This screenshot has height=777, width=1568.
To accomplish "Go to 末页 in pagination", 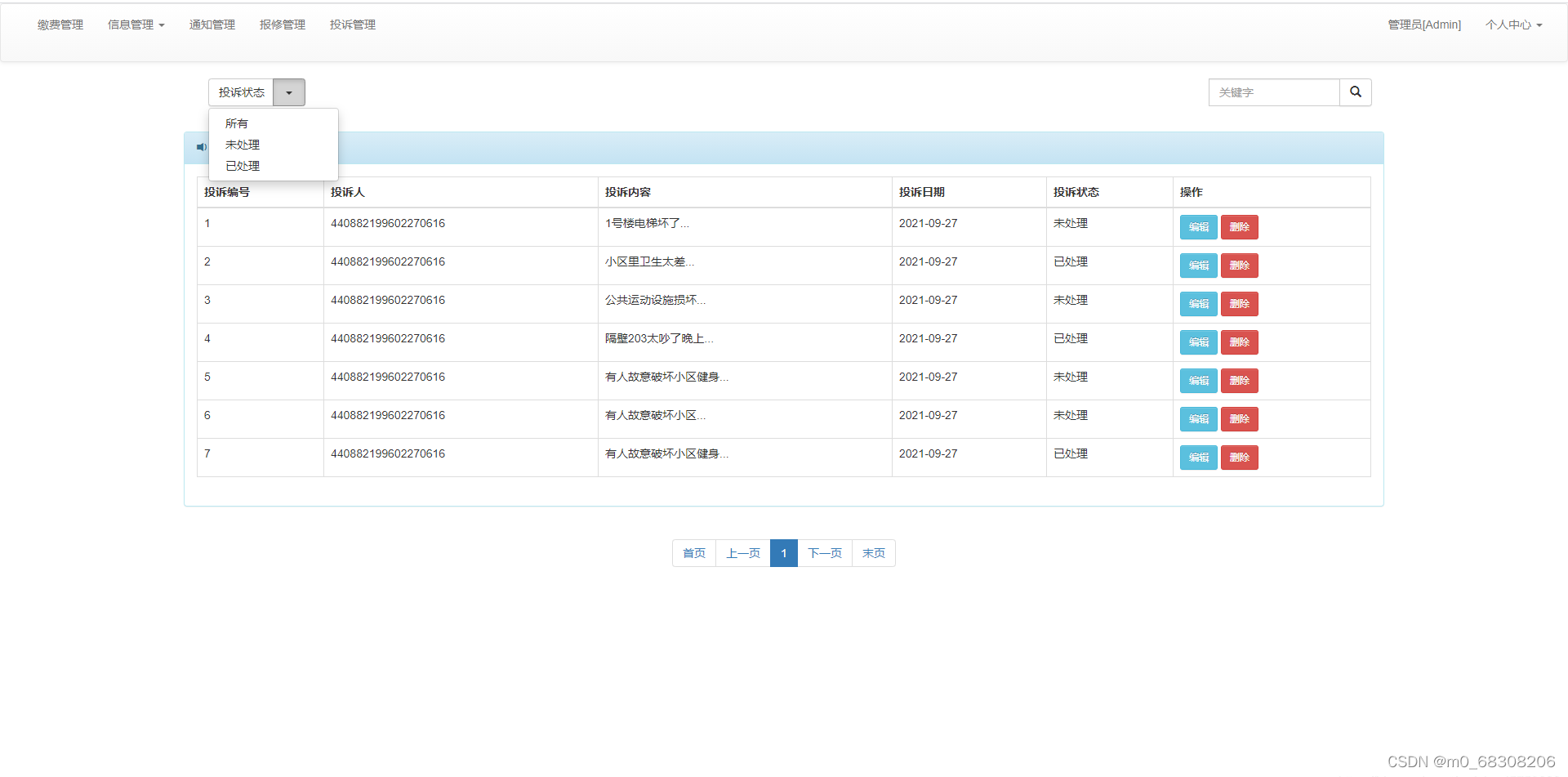I will tap(874, 553).
